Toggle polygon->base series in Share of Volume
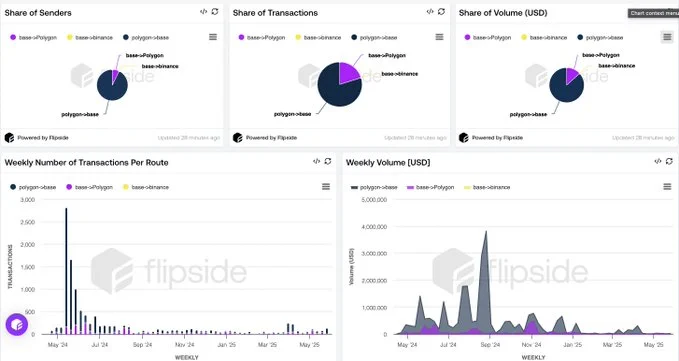Screen dimensions: 679x361 click(601, 38)
